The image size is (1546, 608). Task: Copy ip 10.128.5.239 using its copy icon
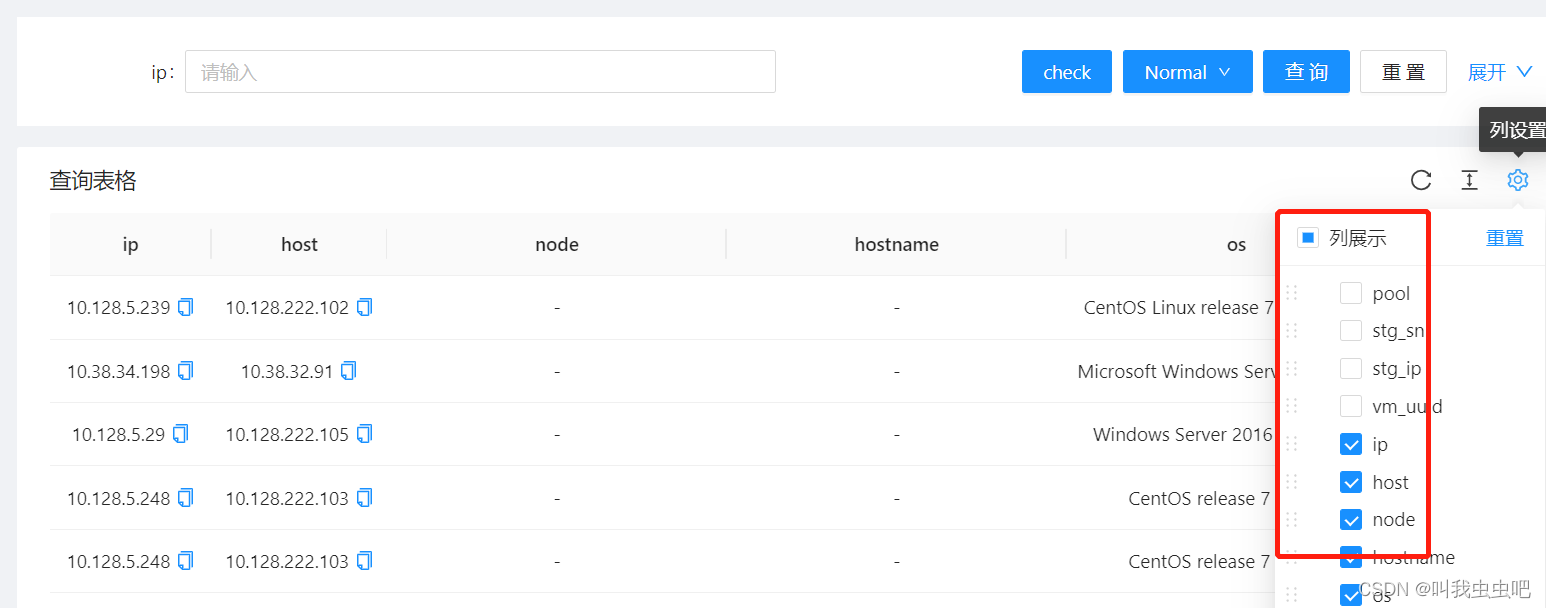point(185,307)
